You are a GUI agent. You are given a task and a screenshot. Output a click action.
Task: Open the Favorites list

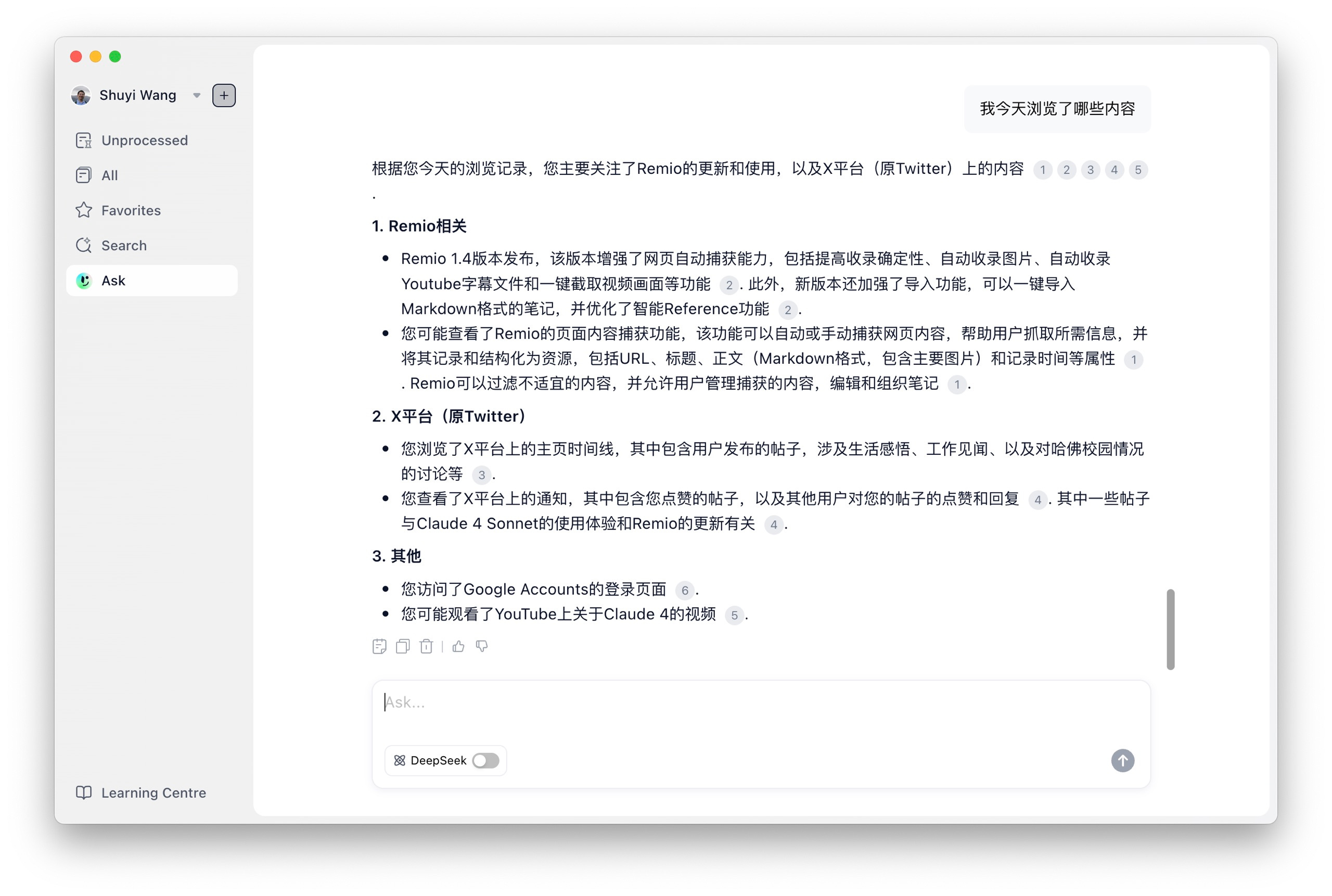(131, 210)
